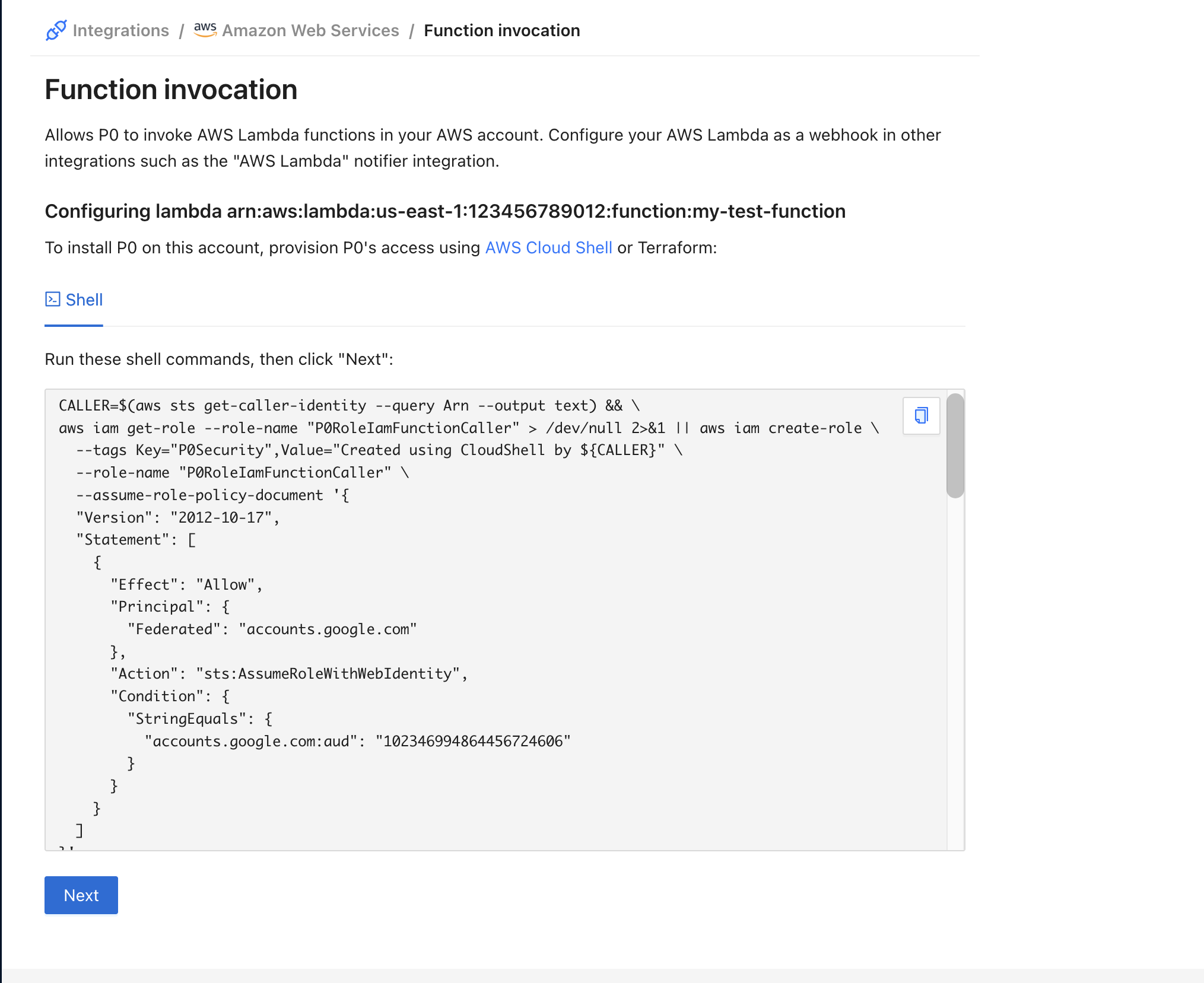
Task: Click the Integrations plug icon in breadcrumb
Action: (x=56, y=30)
